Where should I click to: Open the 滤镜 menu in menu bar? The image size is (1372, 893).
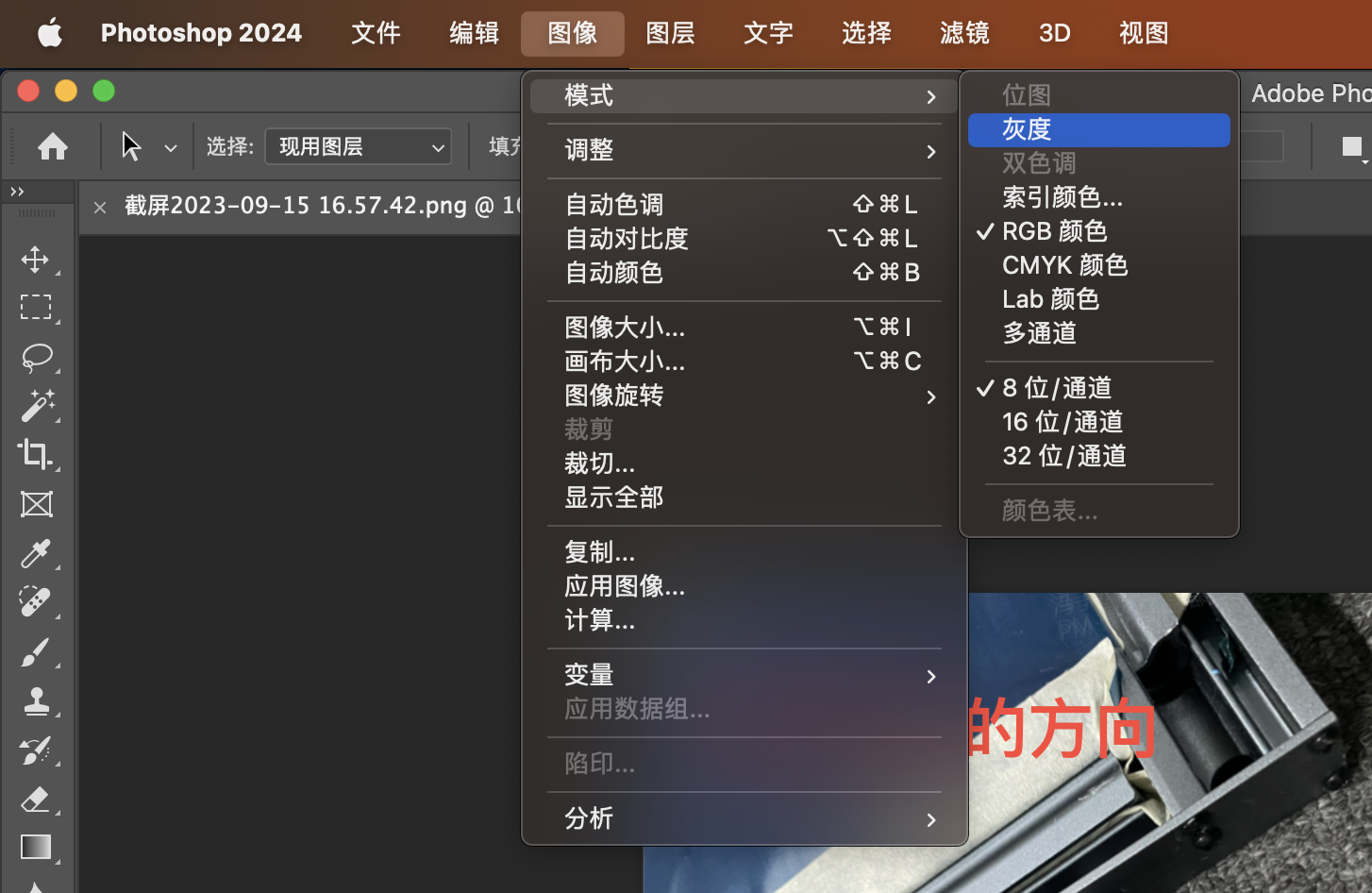pyautogui.click(x=964, y=33)
